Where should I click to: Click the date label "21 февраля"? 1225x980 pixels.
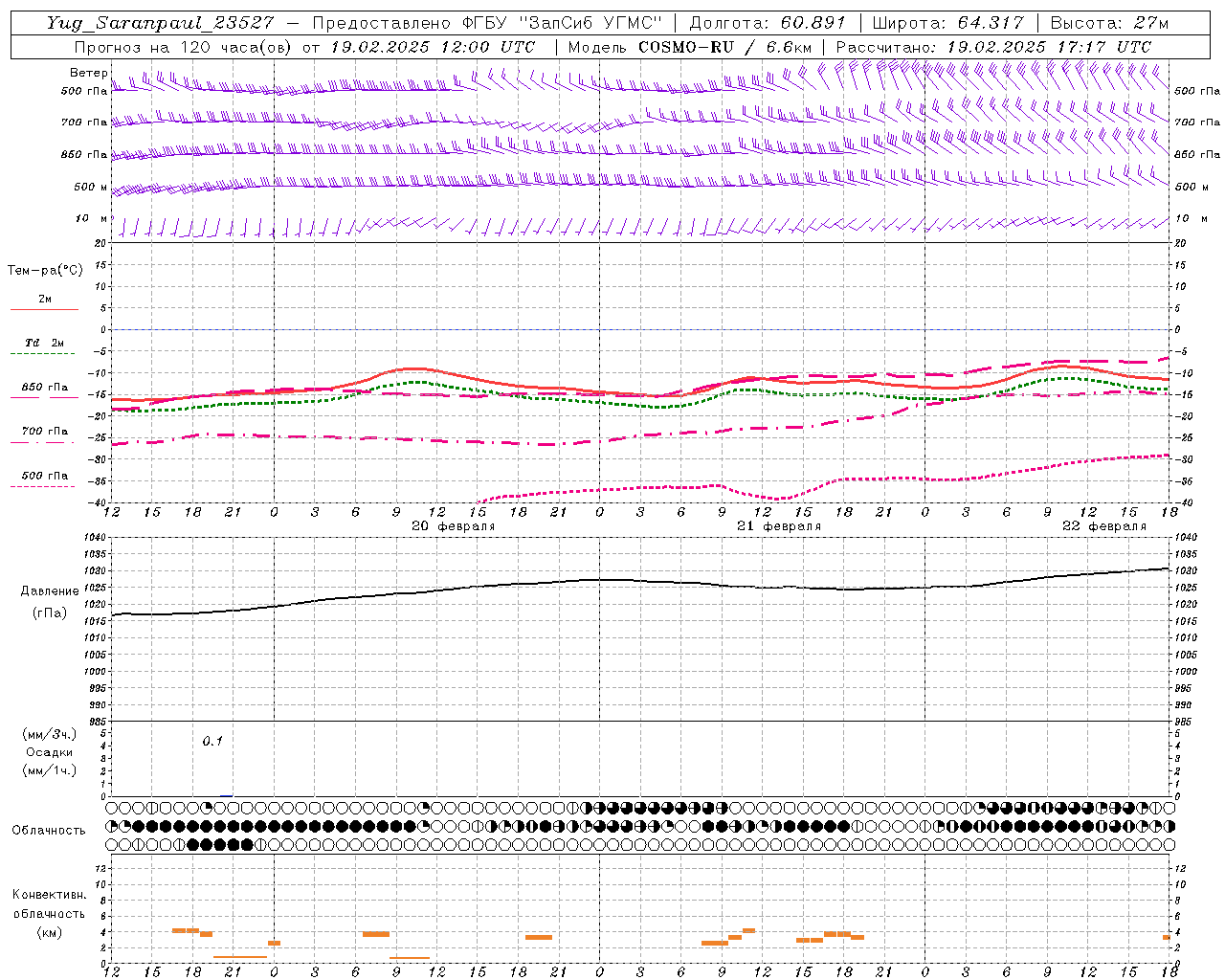point(779,525)
